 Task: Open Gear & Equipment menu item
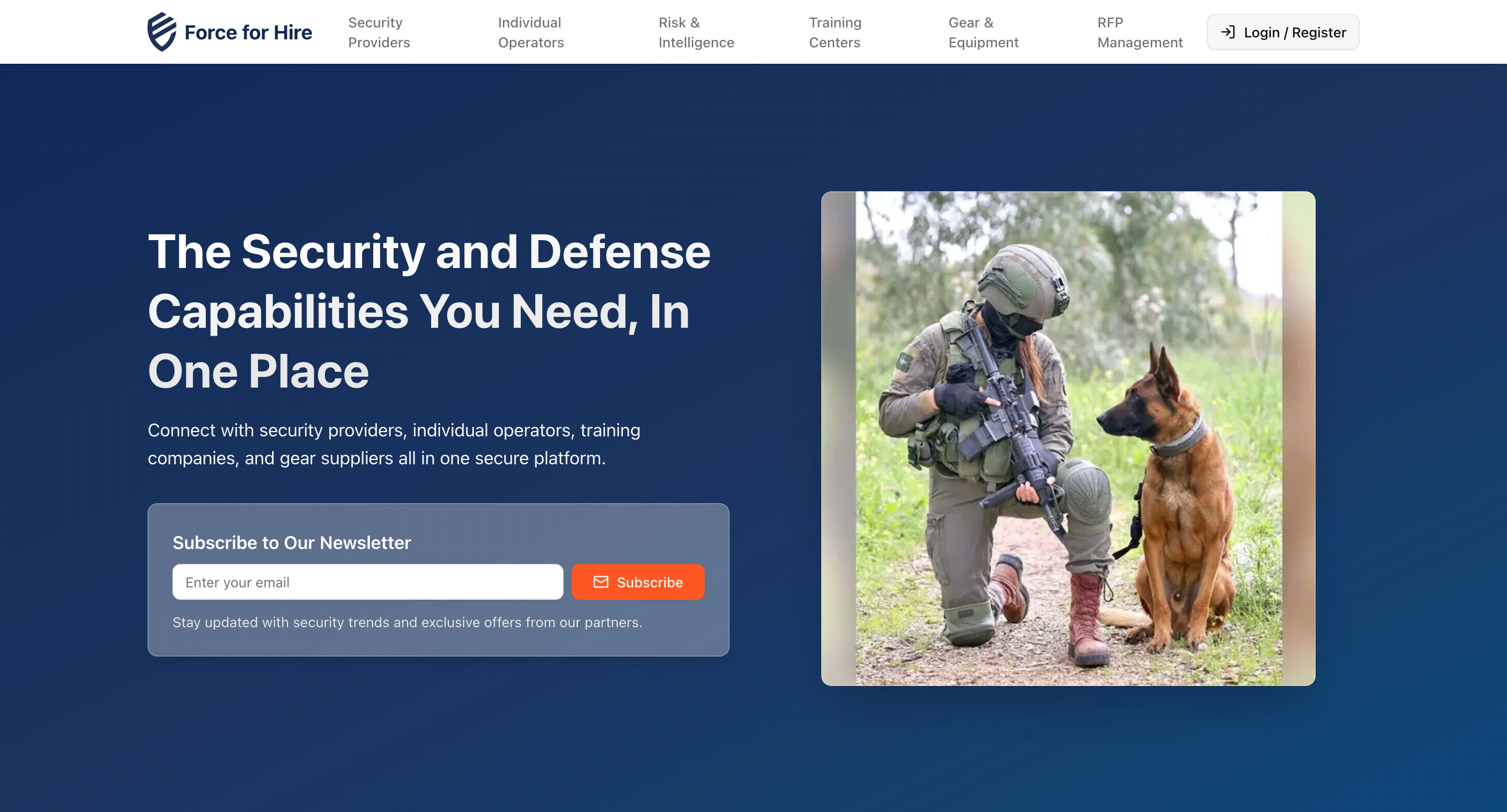(983, 32)
